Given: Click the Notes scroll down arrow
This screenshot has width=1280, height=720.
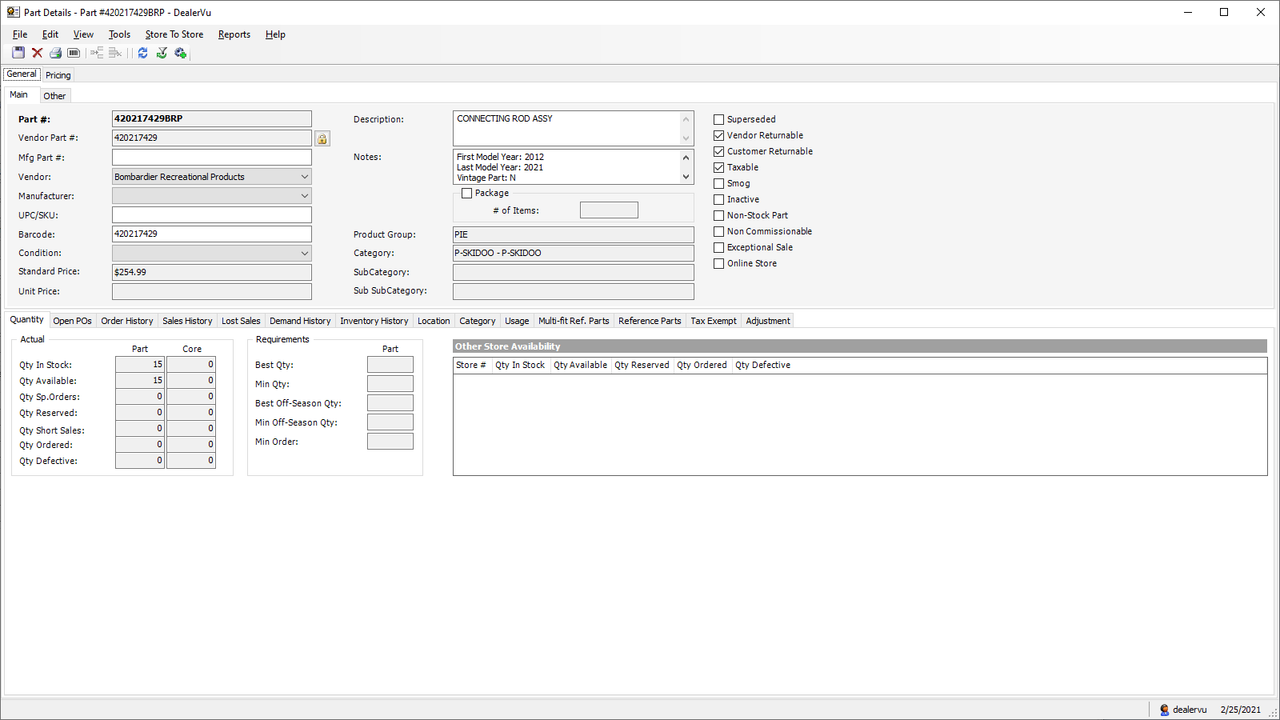Looking at the screenshot, I should click(686, 177).
